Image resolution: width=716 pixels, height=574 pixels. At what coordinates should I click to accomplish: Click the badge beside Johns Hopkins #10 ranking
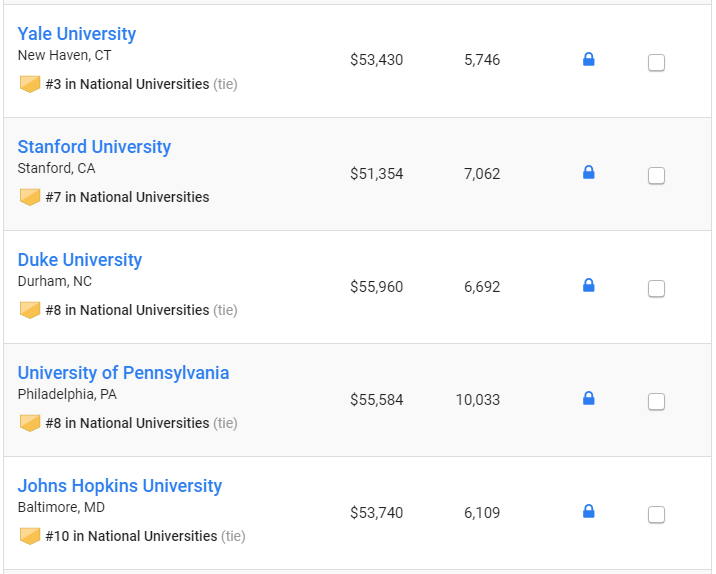coord(30,536)
